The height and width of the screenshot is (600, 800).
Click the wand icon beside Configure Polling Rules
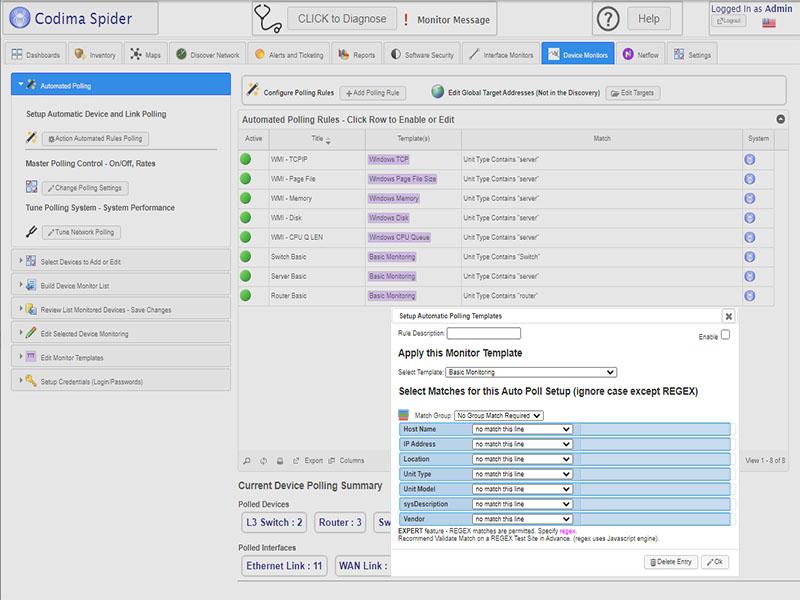click(x=253, y=90)
